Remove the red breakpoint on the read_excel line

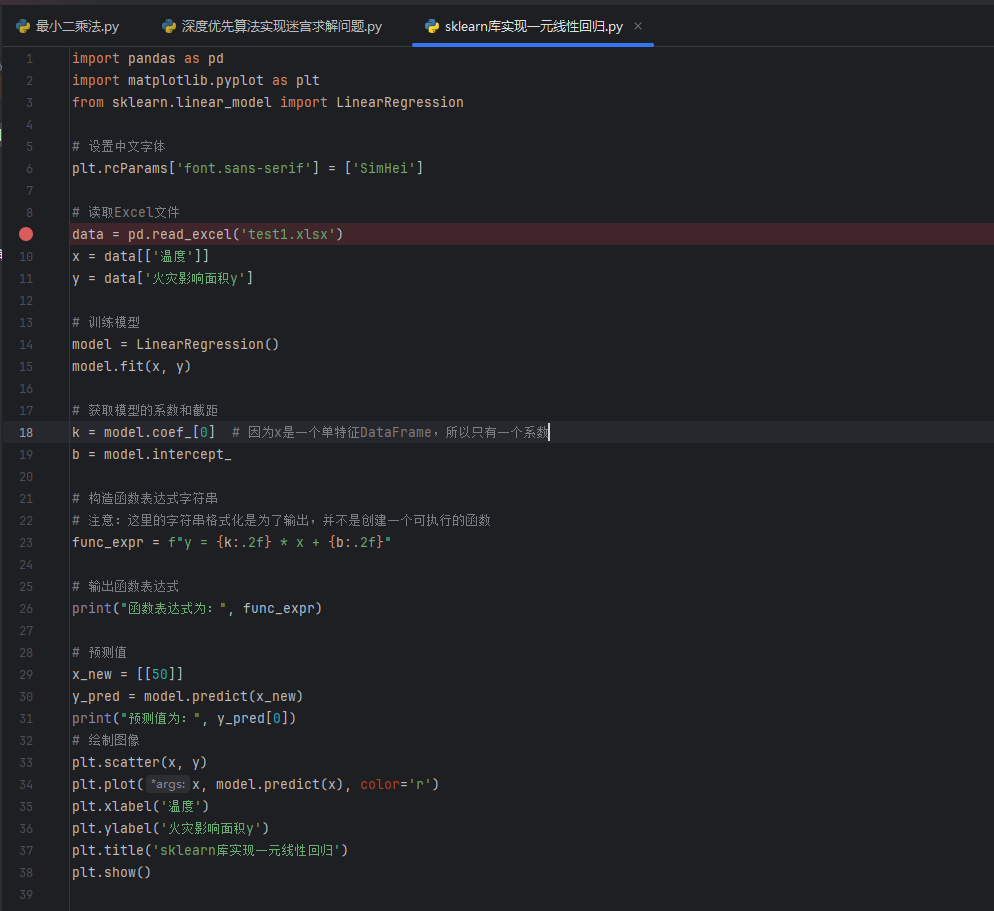[26, 234]
